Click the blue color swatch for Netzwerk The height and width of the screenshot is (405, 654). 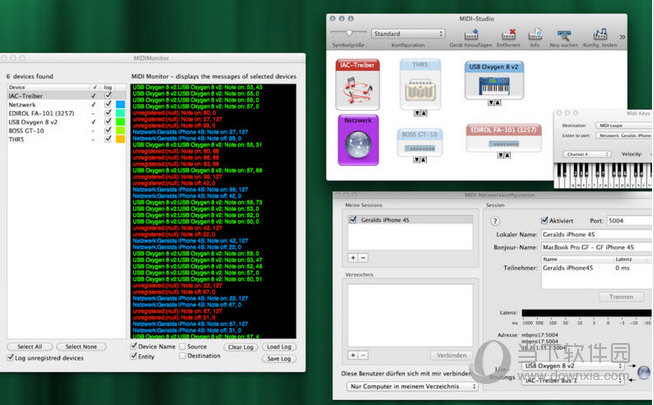pos(120,104)
